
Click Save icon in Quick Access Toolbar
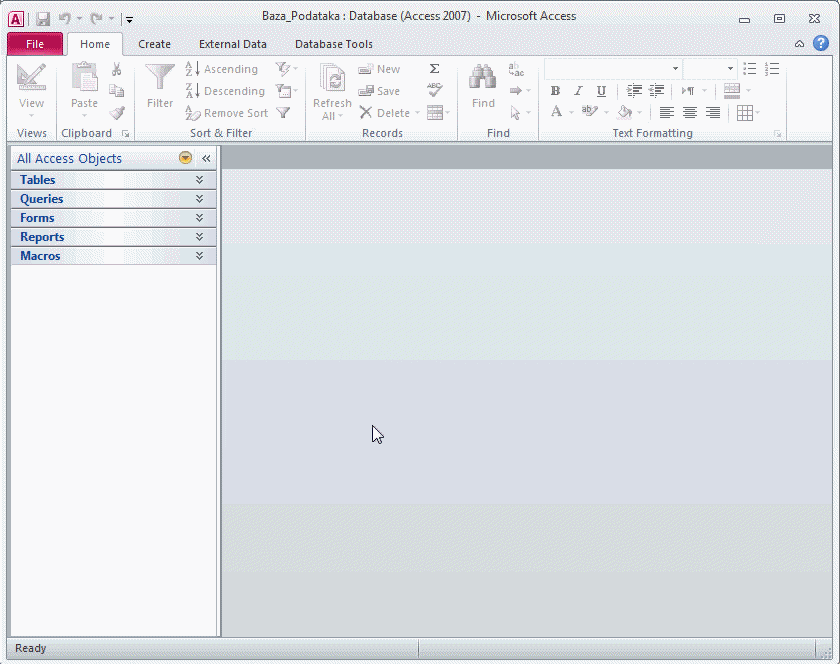click(43, 19)
